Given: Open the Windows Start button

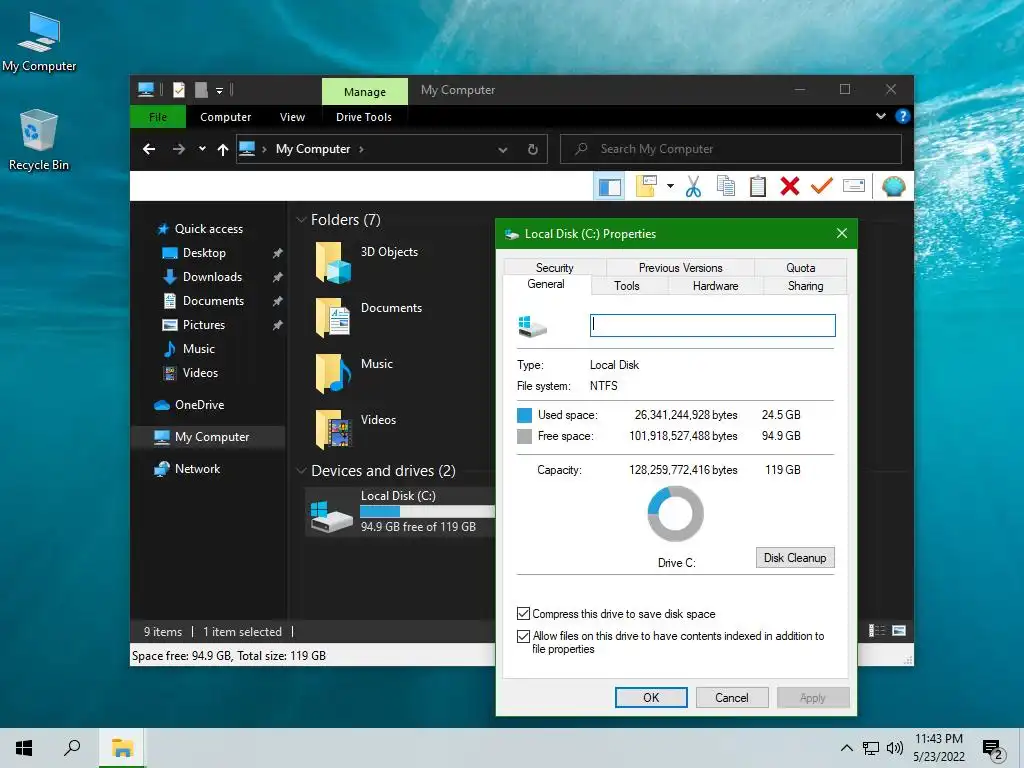Looking at the screenshot, I should pos(24,748).
